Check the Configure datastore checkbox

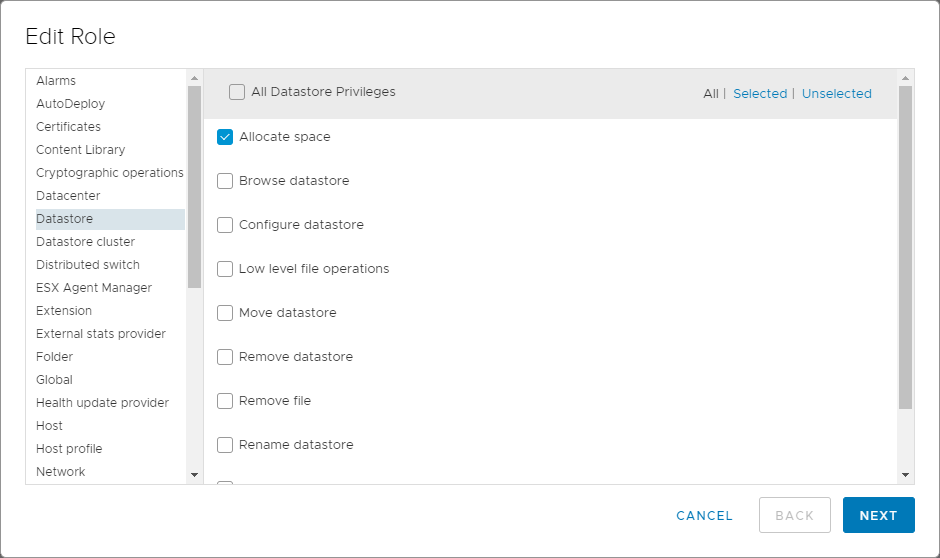pos(225,225)
